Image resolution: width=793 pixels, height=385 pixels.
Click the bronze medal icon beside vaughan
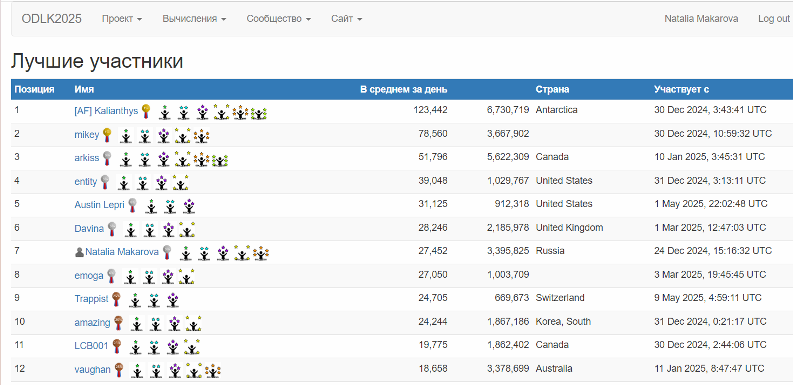point(119,370)
